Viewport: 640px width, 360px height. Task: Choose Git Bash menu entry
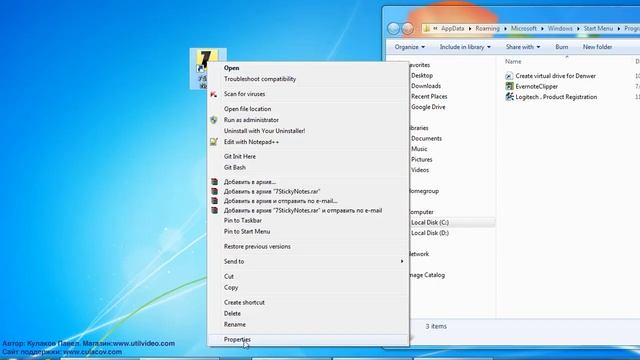(234, 167)
